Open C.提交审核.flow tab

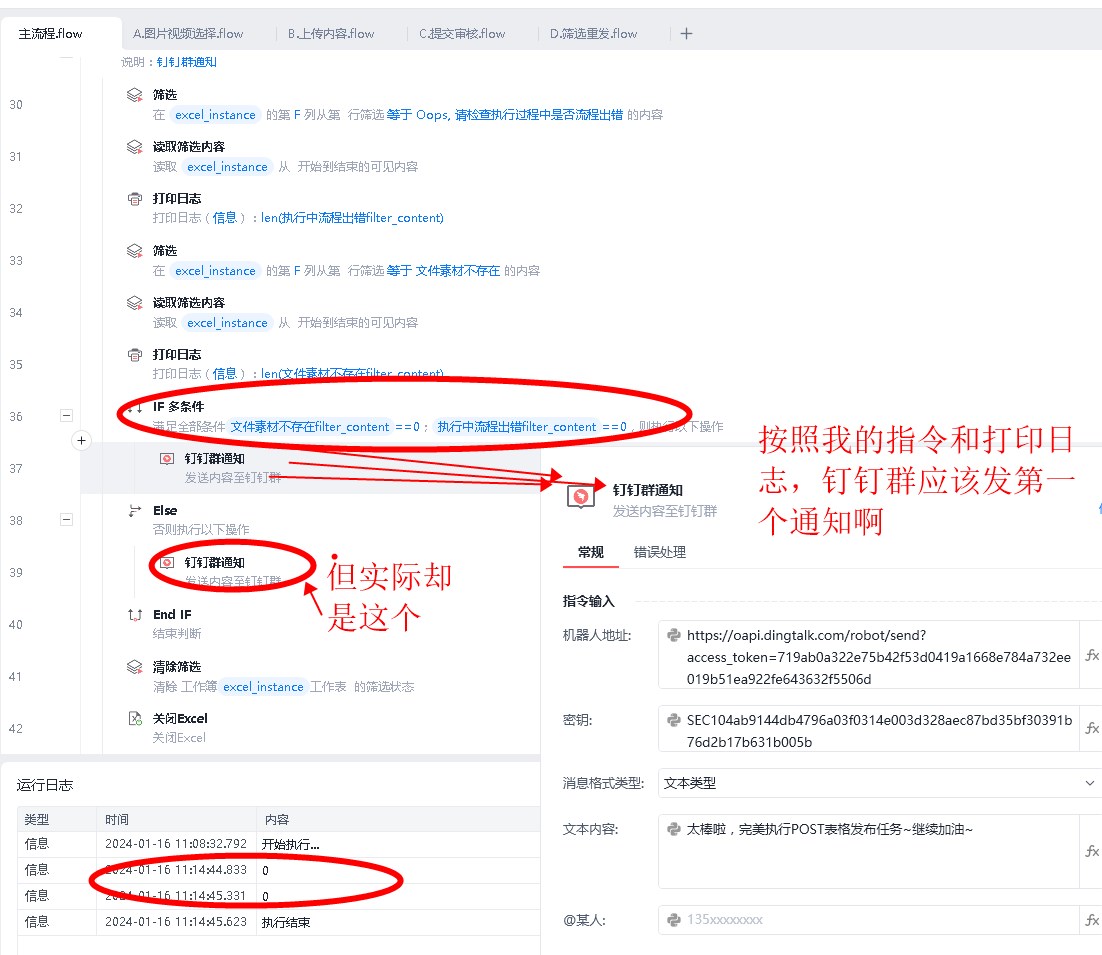click(462, 34)
